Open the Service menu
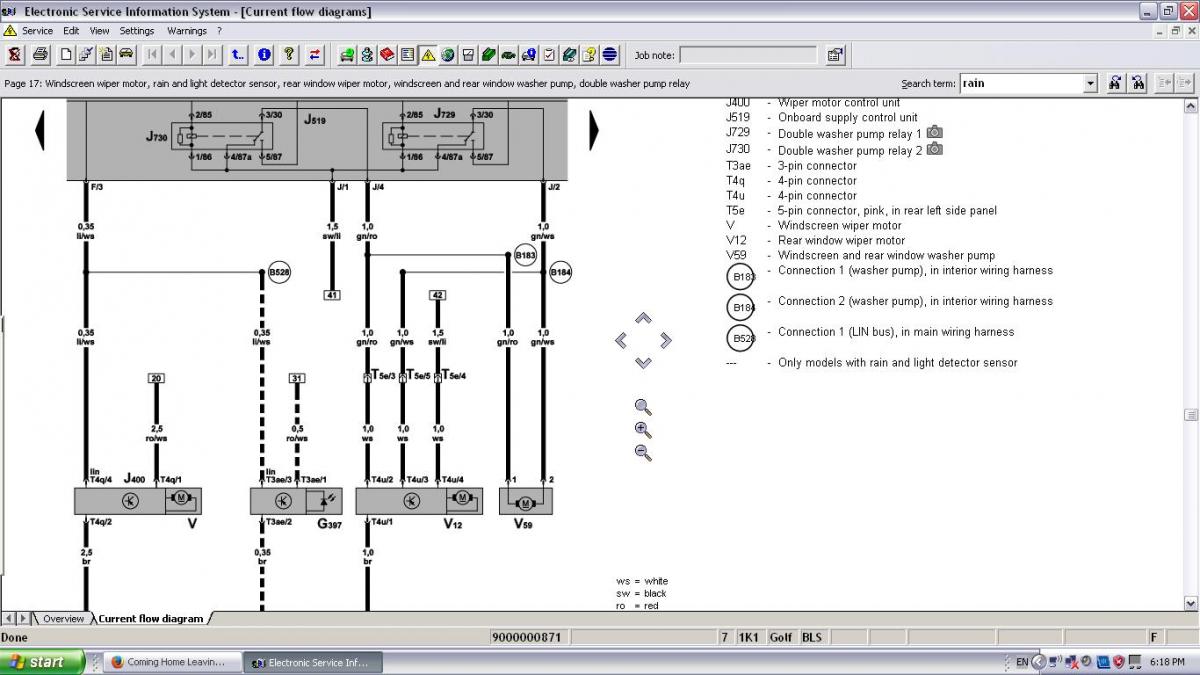This screenshot has width=1200, height=675. [37, 31]
